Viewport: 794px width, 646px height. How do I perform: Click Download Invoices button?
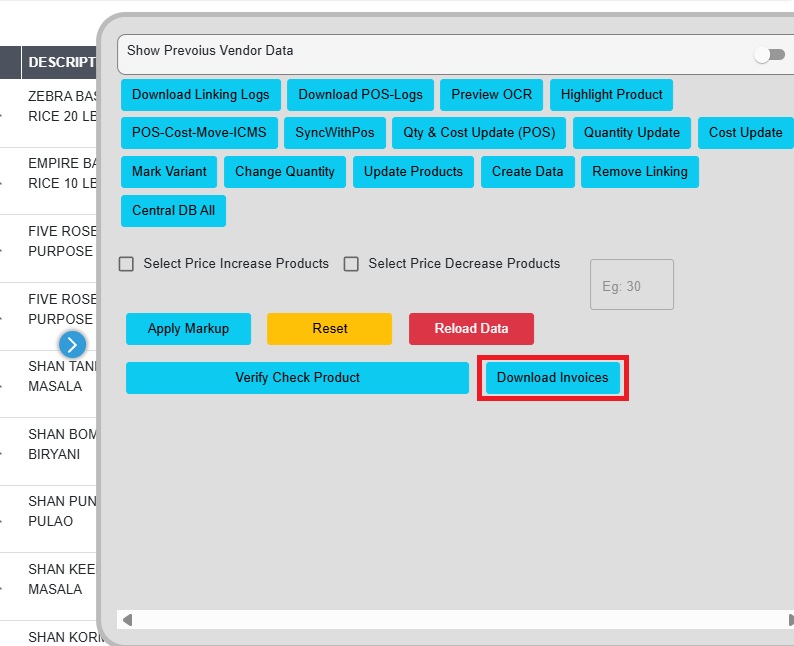pyautogui.click(x=552, y=378)
